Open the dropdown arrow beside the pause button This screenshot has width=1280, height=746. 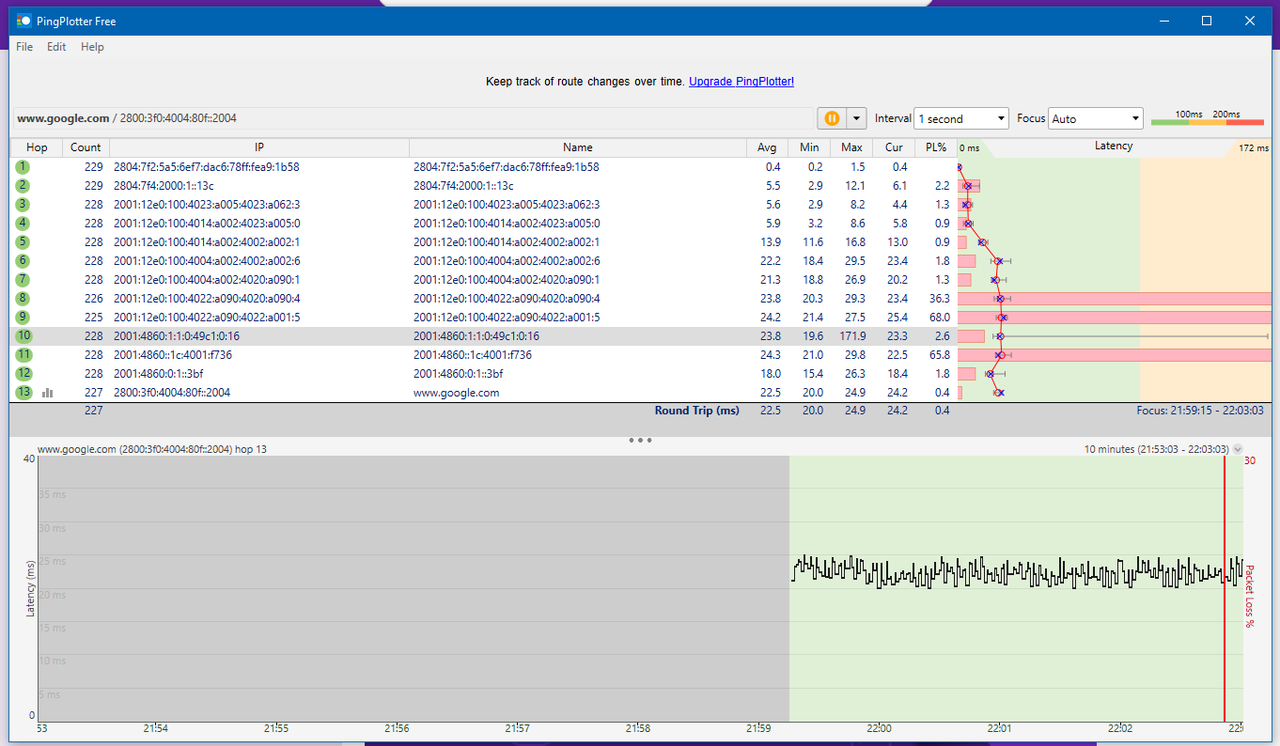pos(856,118)
